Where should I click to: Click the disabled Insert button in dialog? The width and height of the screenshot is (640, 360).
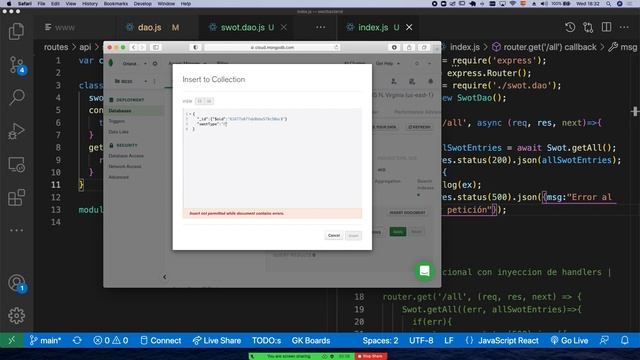coord(353,236)
